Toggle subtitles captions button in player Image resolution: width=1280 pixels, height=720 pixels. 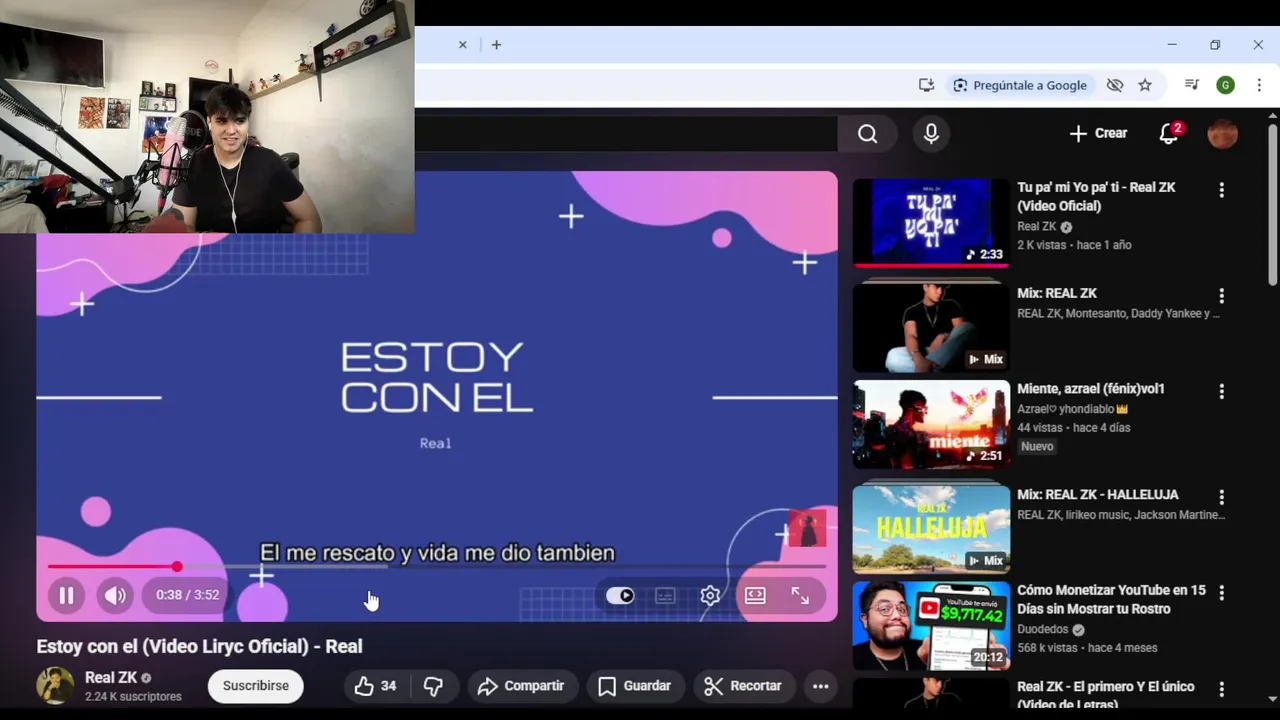pyautogui.click(x=665, y=595)
